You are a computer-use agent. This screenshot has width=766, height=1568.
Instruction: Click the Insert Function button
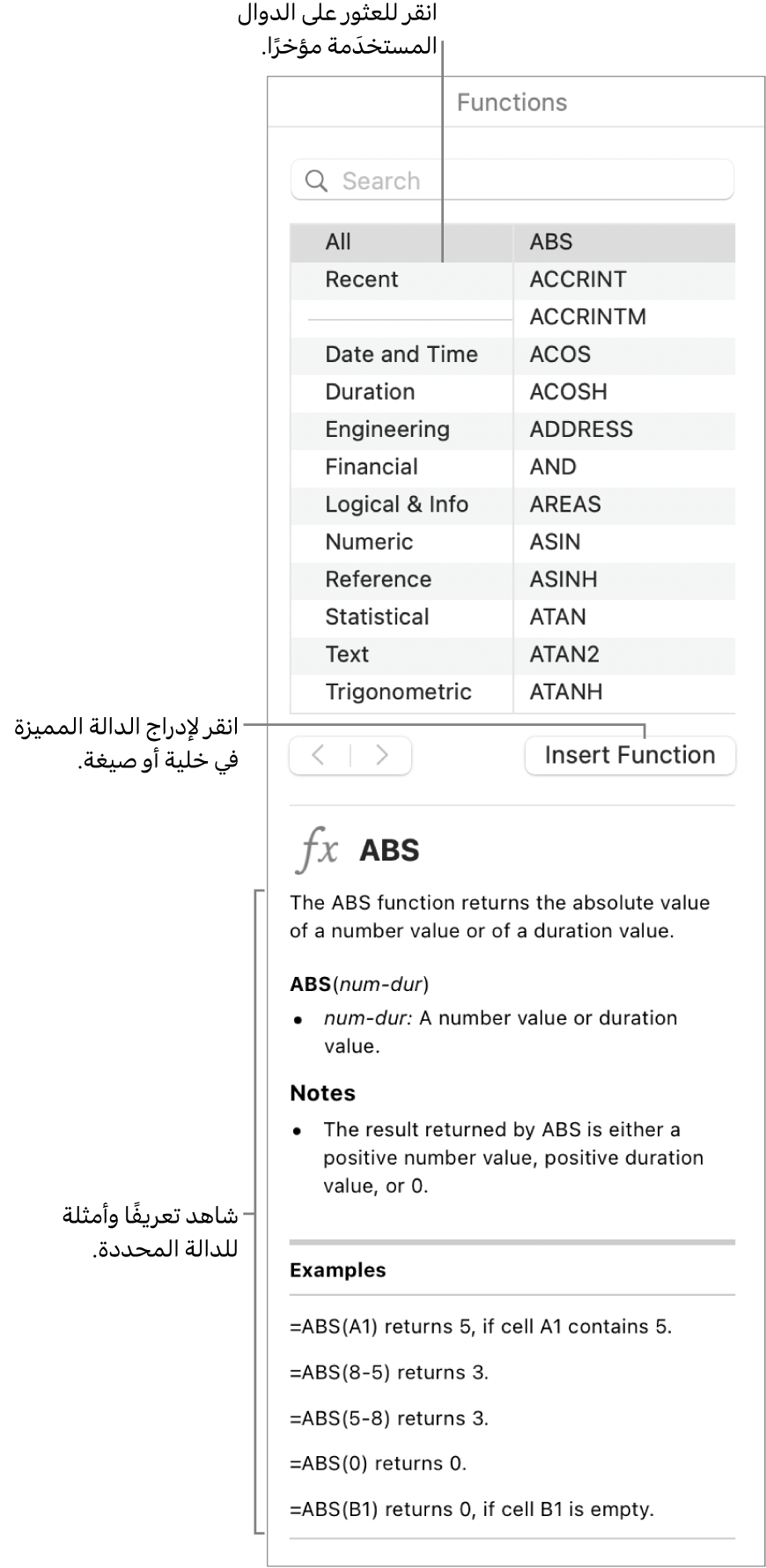coord(630,755)
